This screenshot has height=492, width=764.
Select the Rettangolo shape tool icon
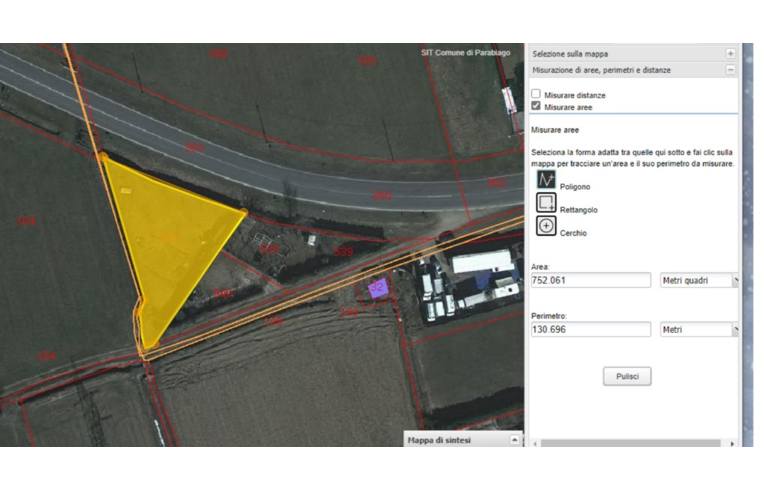(x=546, y=203)
